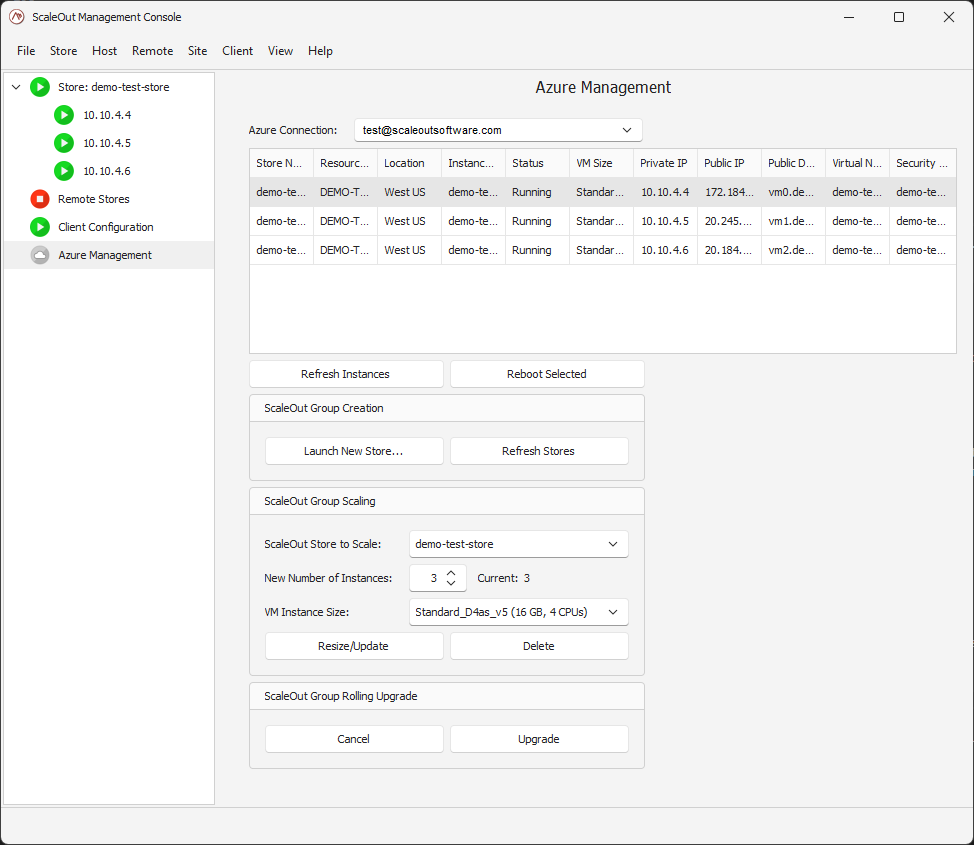Click the 172.184... Public IP cell

pyautogui.click(x=729, y=192)
